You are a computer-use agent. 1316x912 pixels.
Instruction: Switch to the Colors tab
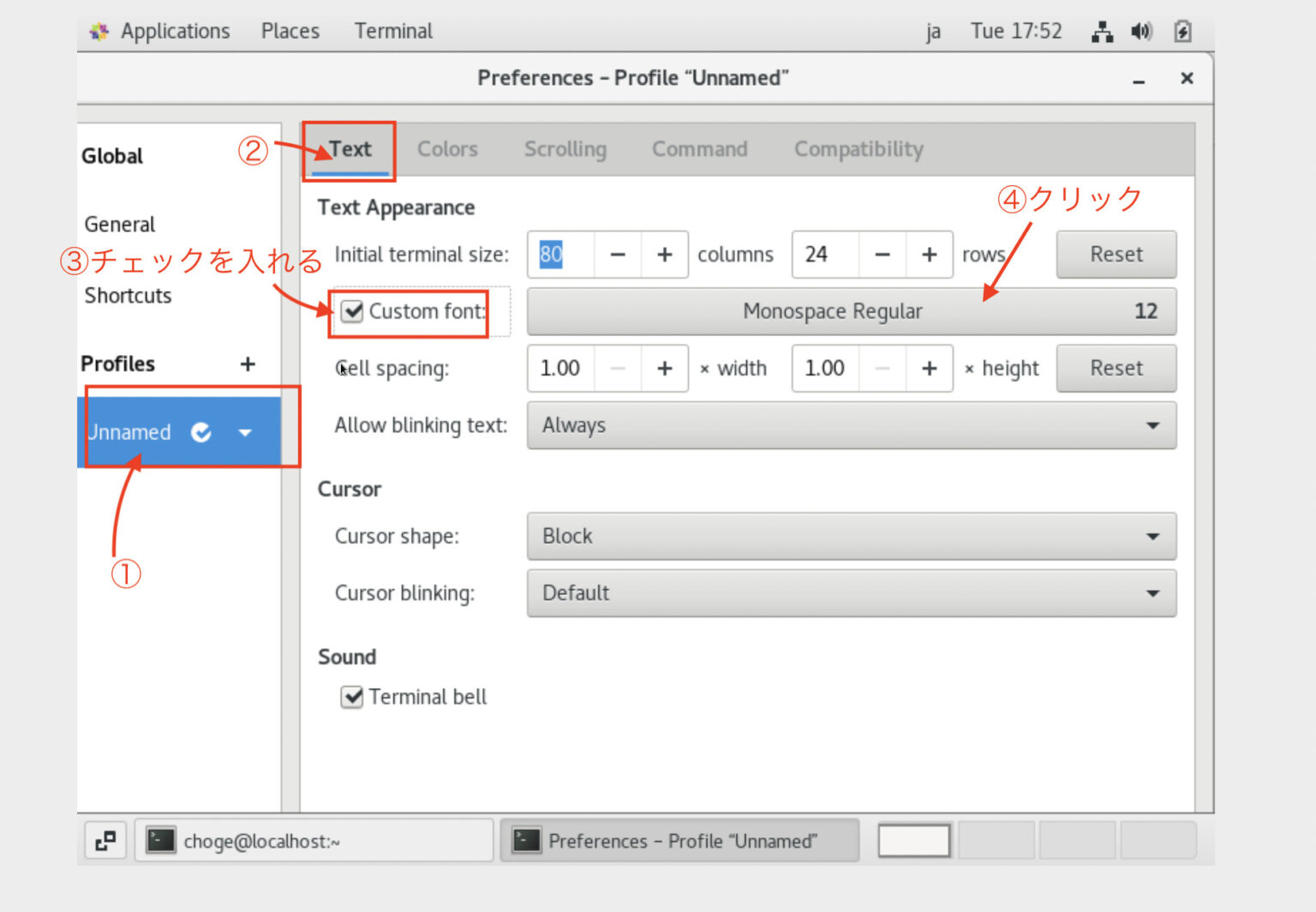[447, 149]
